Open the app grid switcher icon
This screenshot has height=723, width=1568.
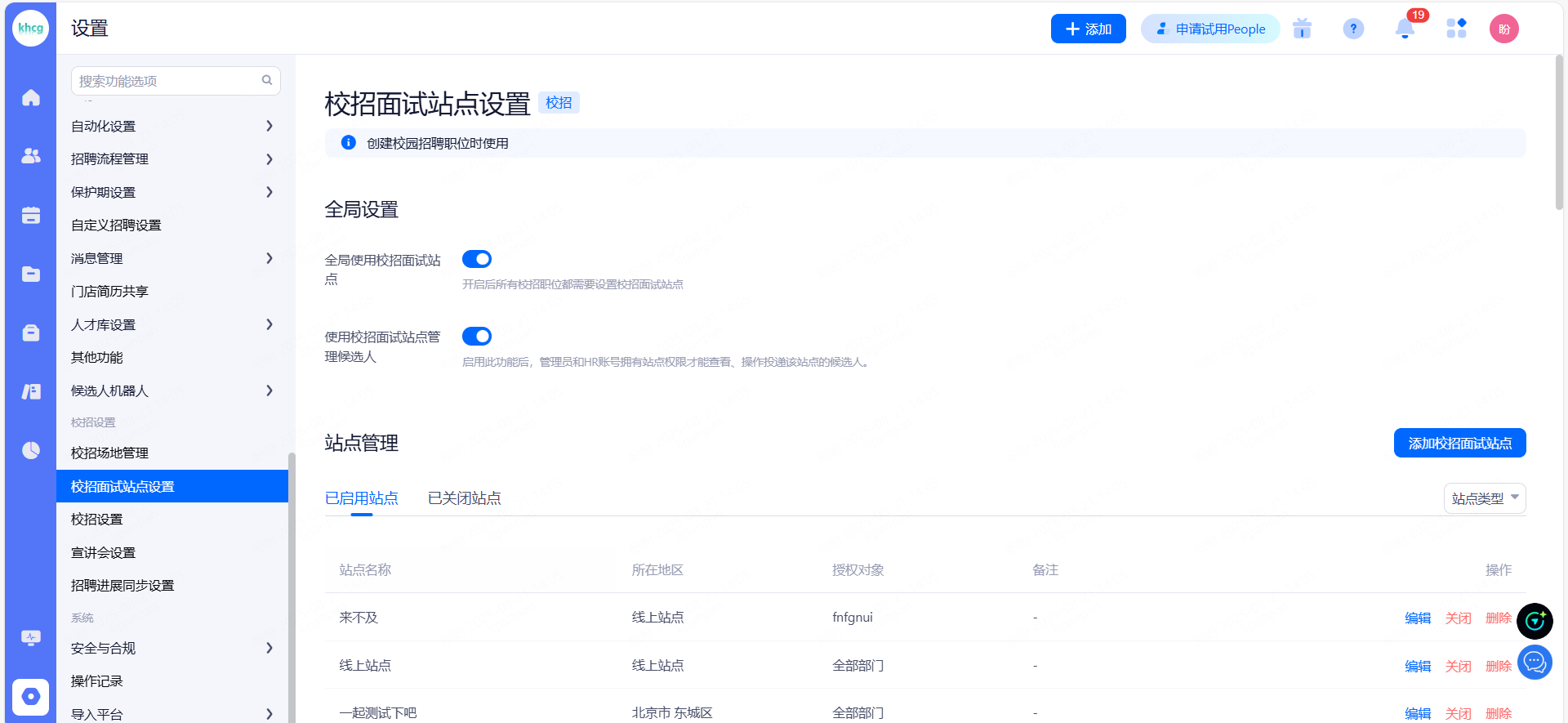point(1456,29)
